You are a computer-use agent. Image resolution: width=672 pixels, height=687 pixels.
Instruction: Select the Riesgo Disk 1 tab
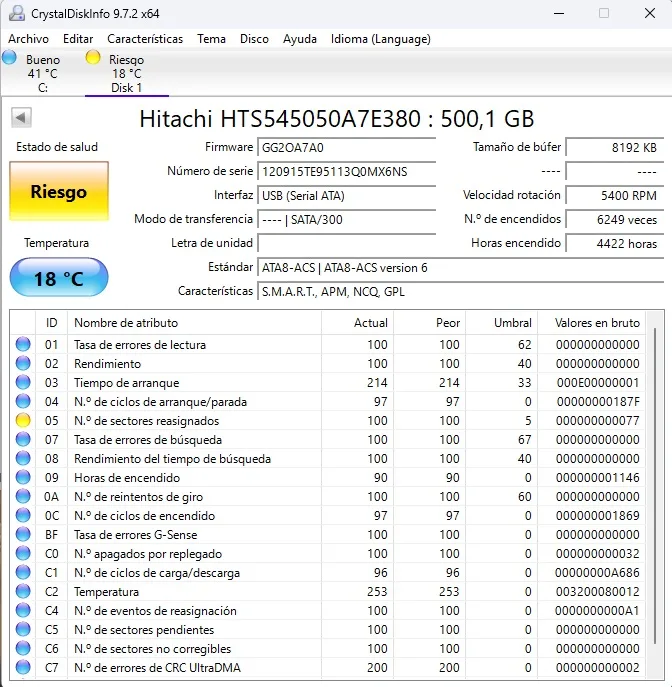(127, 73)
